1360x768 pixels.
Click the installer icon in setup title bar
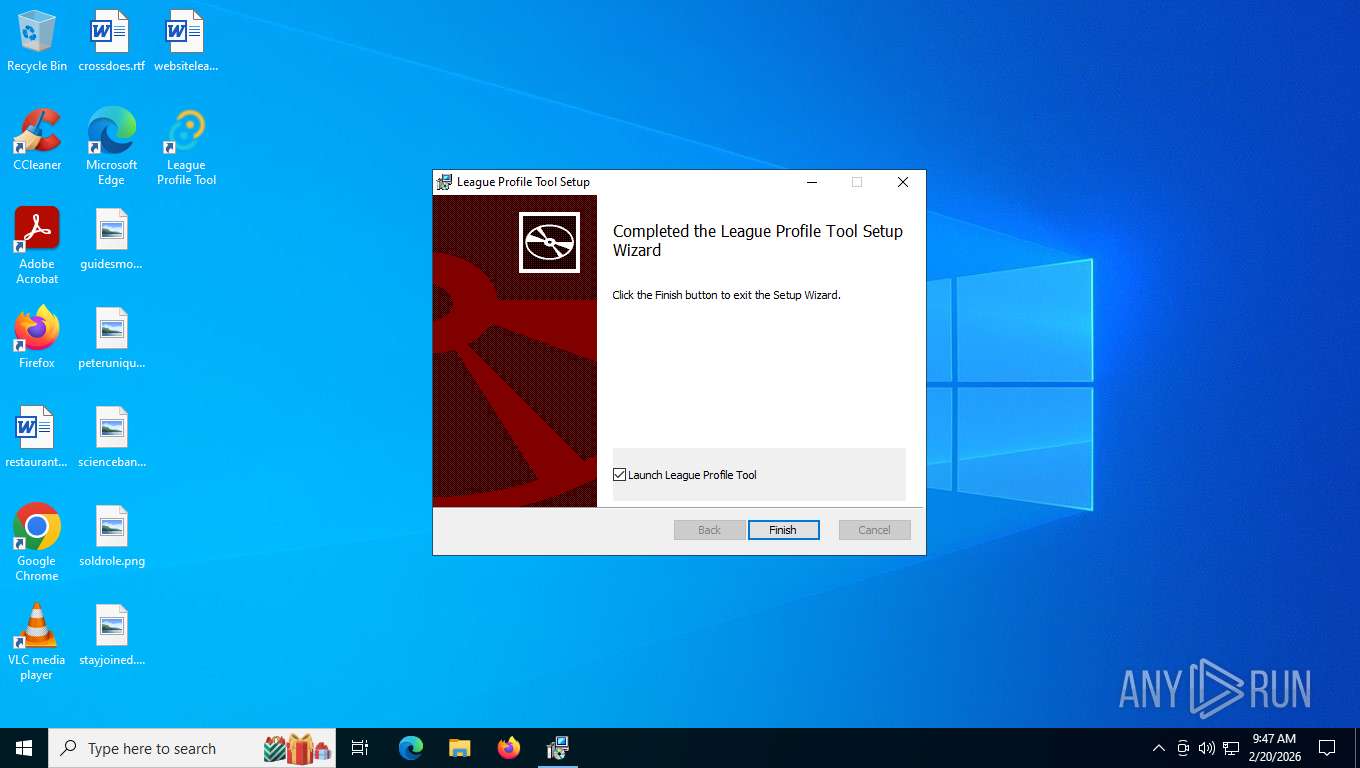(444, 182)
